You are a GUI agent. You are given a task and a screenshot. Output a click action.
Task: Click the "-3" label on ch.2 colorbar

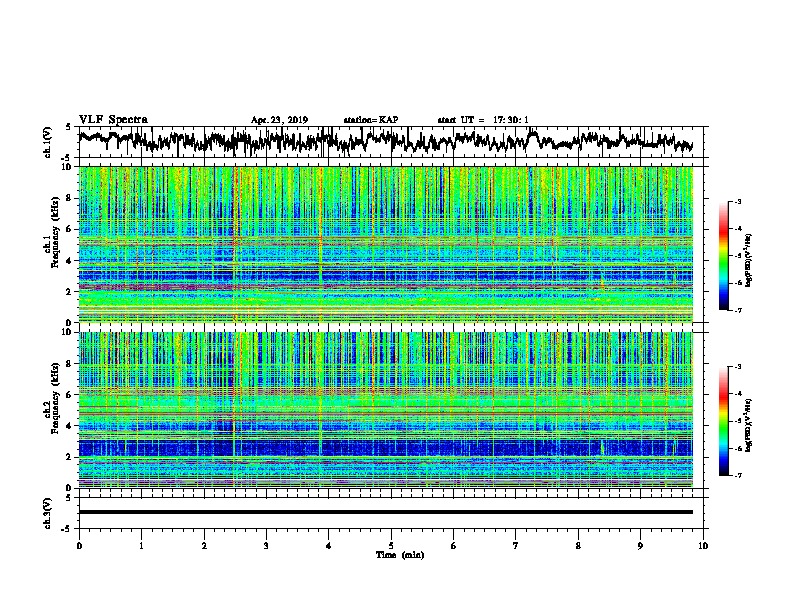click(738, 367)
